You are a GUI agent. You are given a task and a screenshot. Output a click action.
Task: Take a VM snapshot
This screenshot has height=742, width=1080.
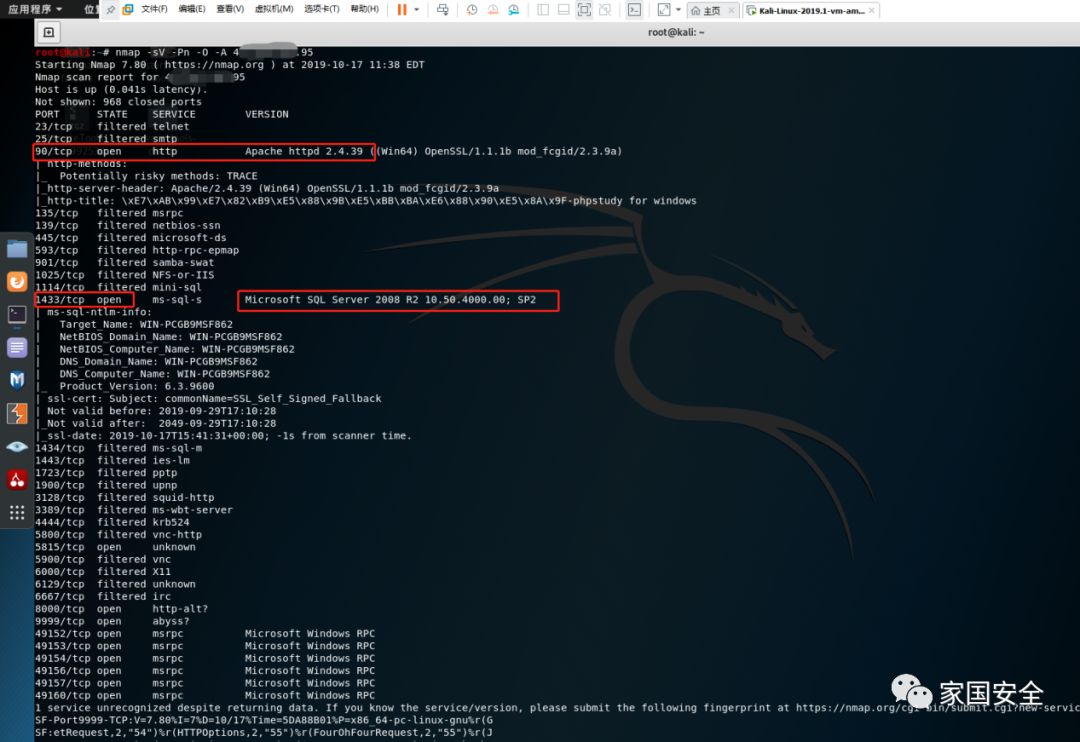point(472,10)
